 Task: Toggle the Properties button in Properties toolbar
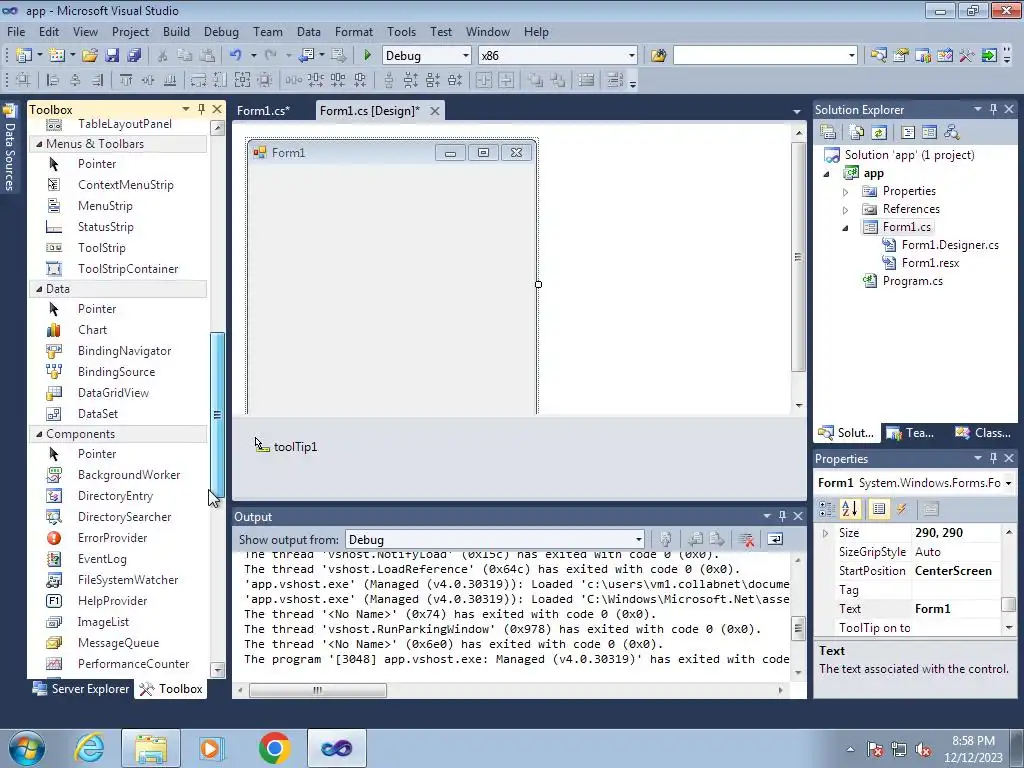pos(879,509)
